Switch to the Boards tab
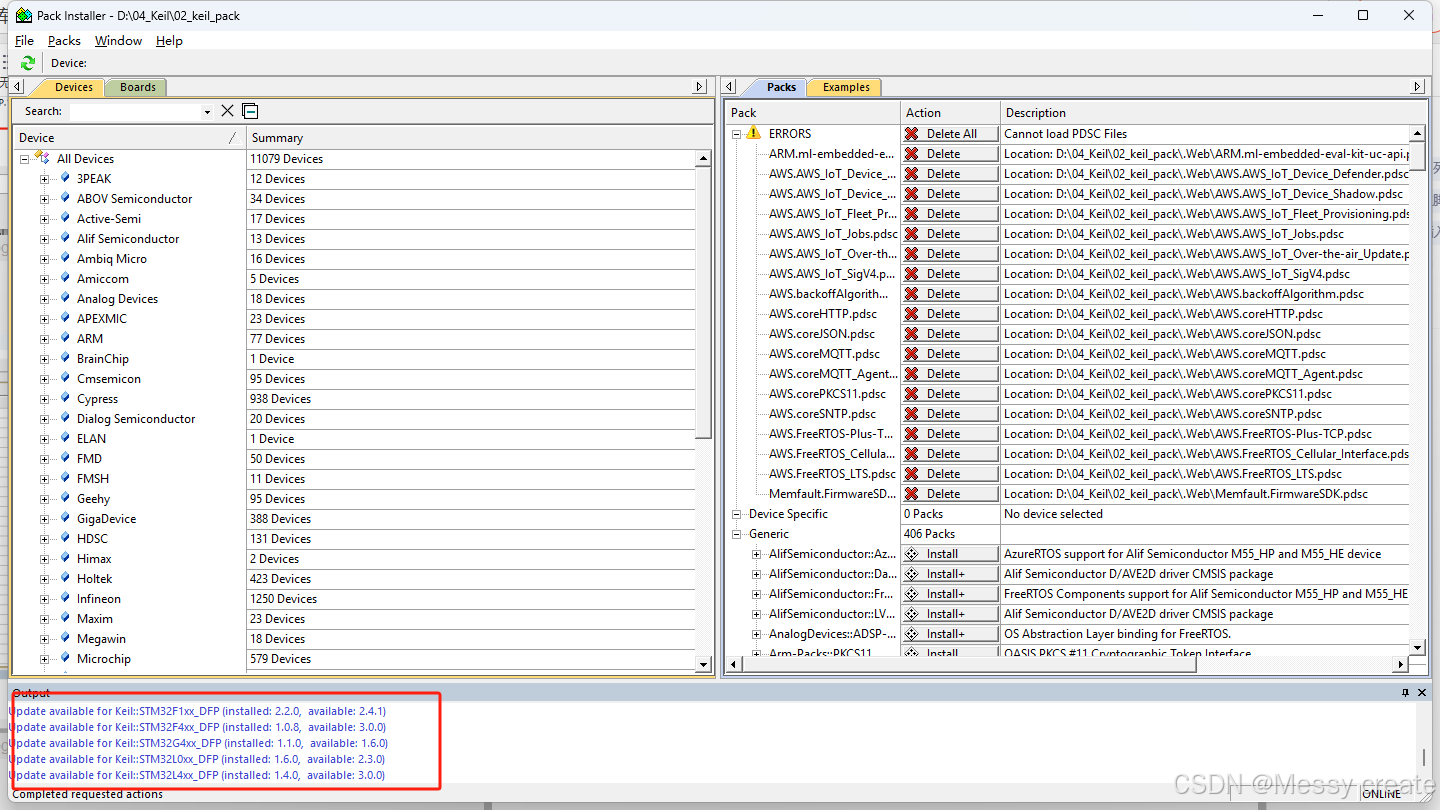The height and width of the screenshot is (810, 1440). point(138,87)
